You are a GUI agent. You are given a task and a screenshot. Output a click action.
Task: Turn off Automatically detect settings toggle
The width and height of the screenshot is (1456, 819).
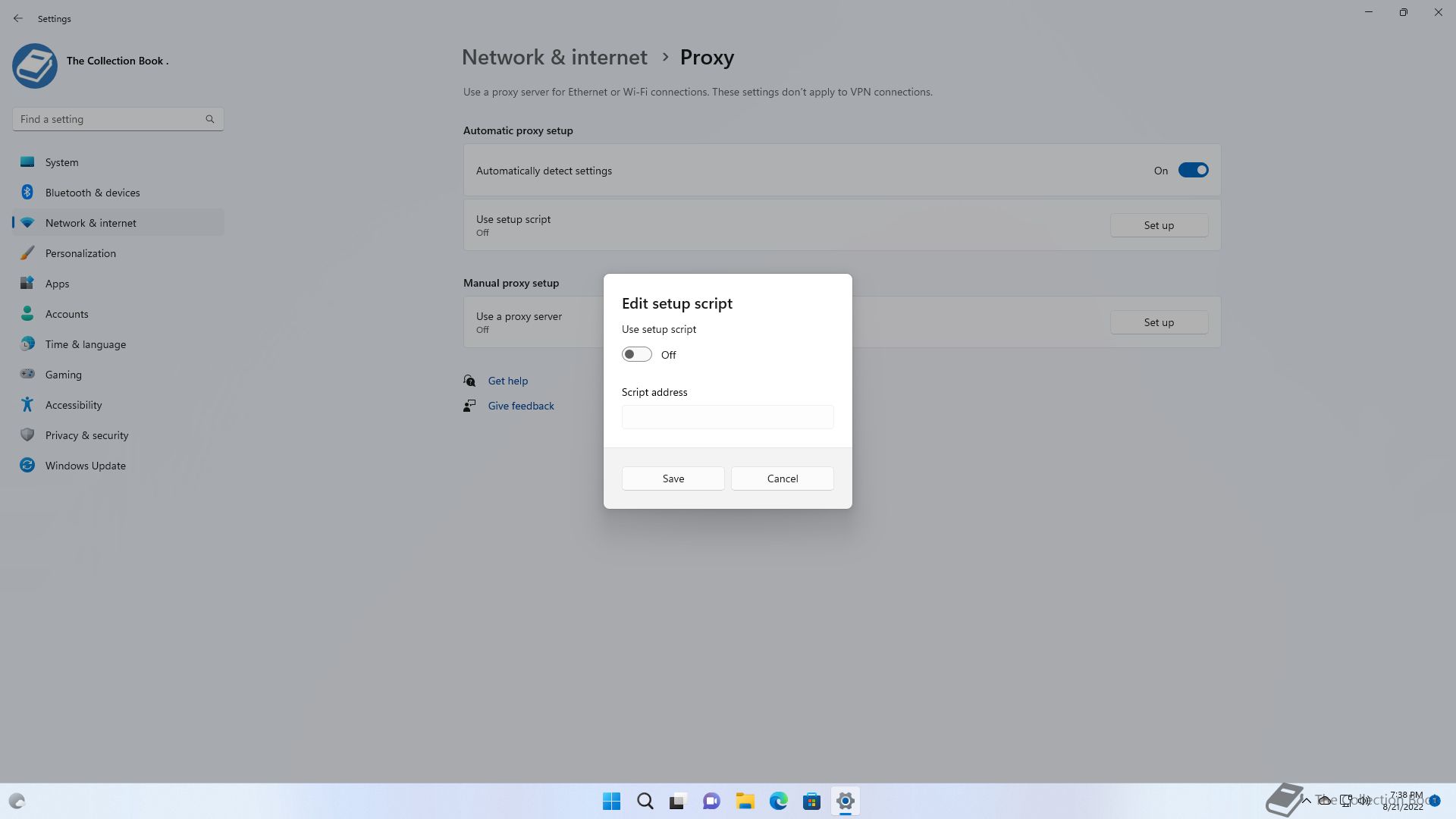click(1192, 171)
